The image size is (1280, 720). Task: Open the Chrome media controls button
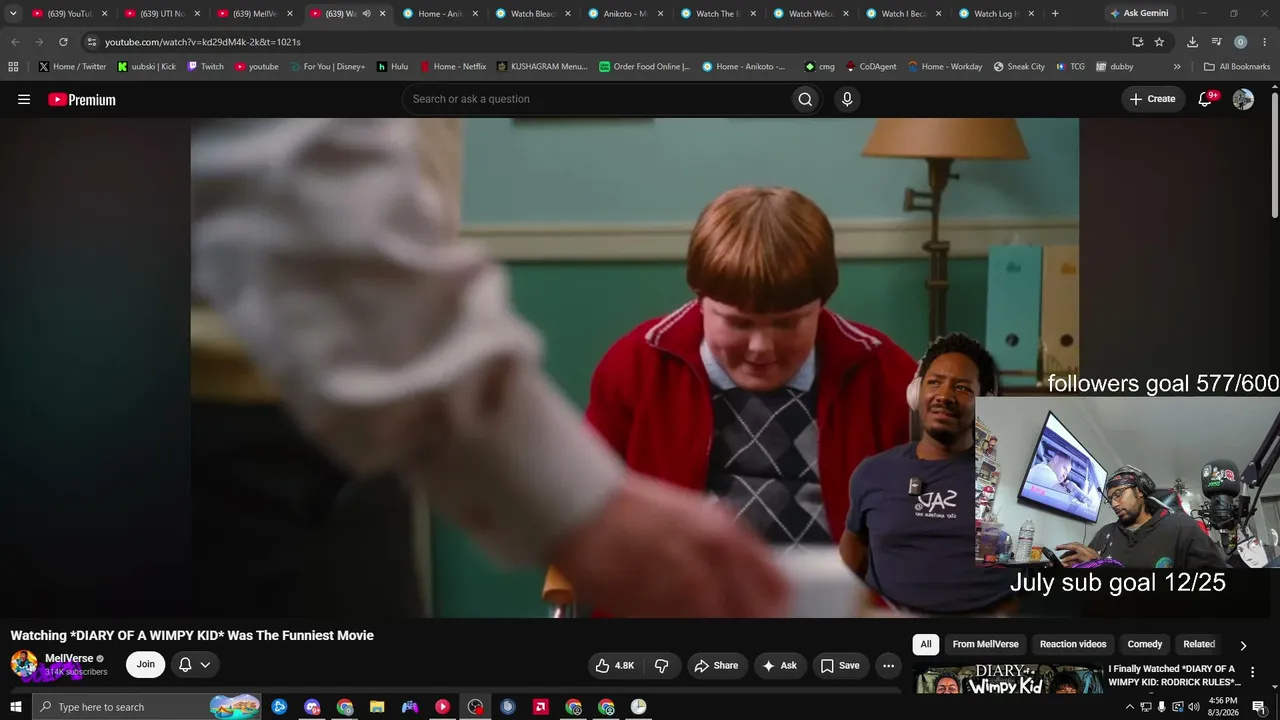(x=1217, y=42)
